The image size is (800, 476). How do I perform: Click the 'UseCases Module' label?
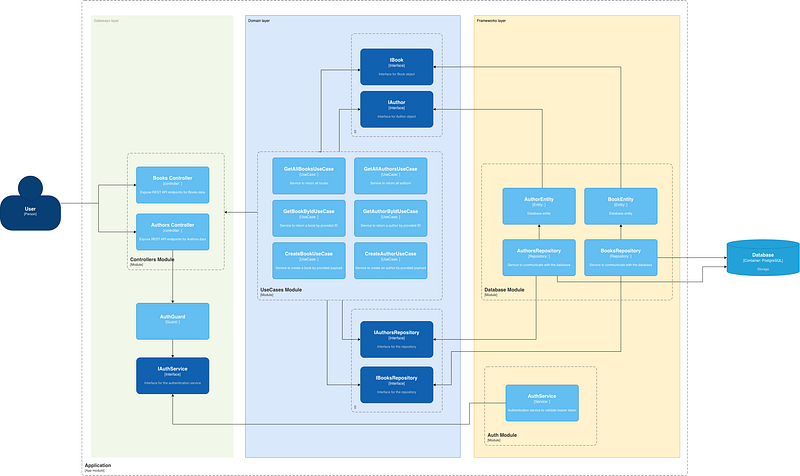pyautogui.click(x=281, y=289)
